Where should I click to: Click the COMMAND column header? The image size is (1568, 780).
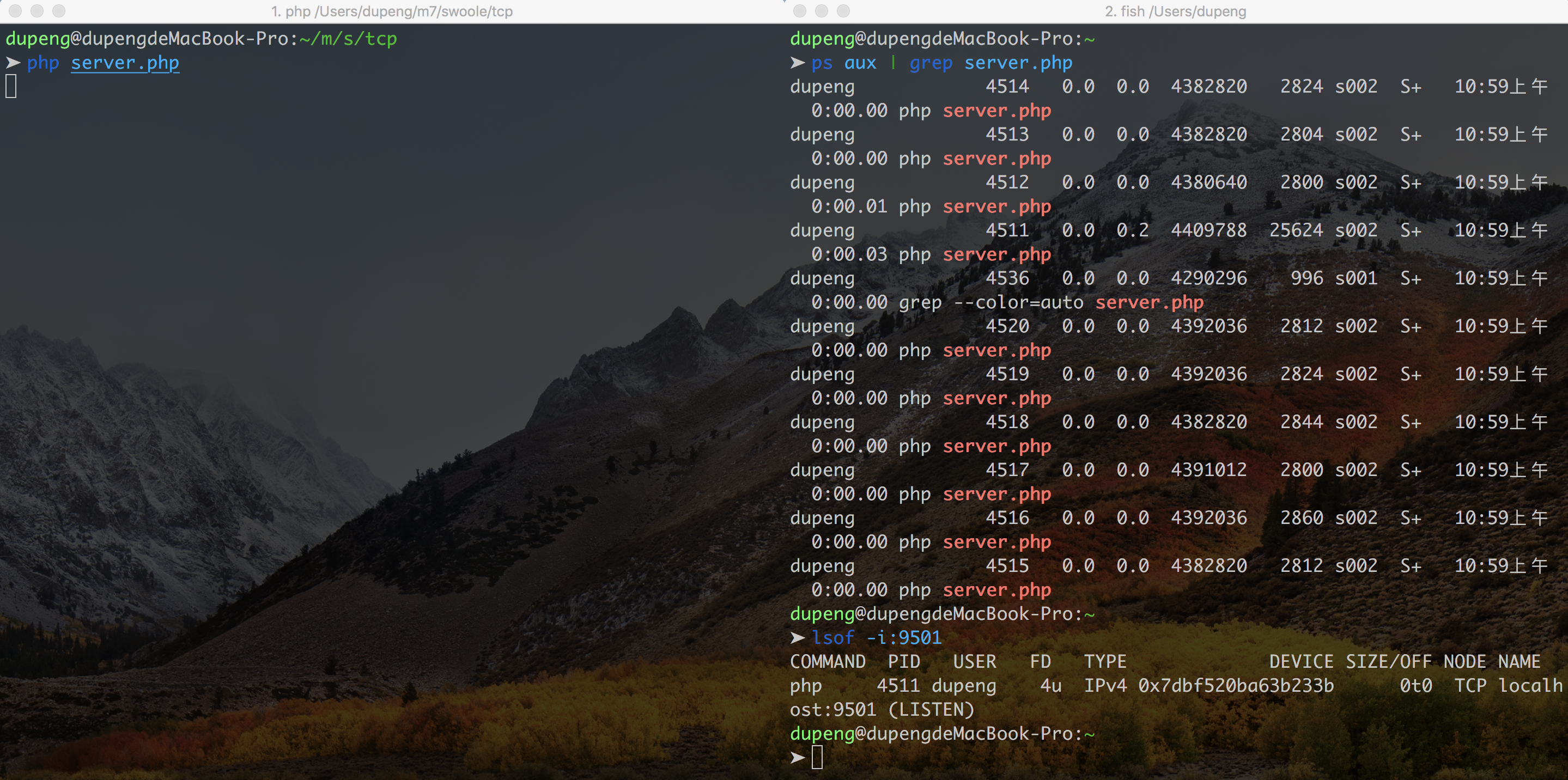click(828, 662)
